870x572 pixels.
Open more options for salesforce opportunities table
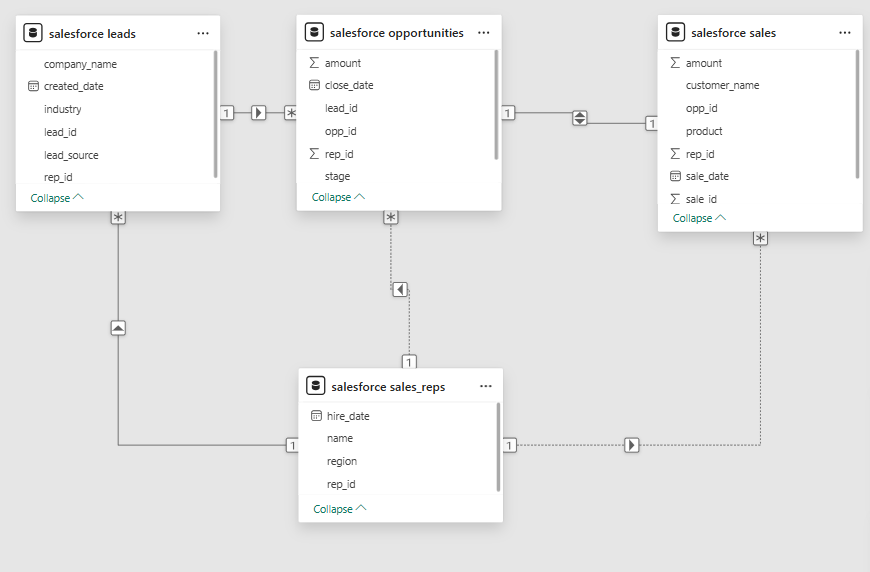(484, 33)
